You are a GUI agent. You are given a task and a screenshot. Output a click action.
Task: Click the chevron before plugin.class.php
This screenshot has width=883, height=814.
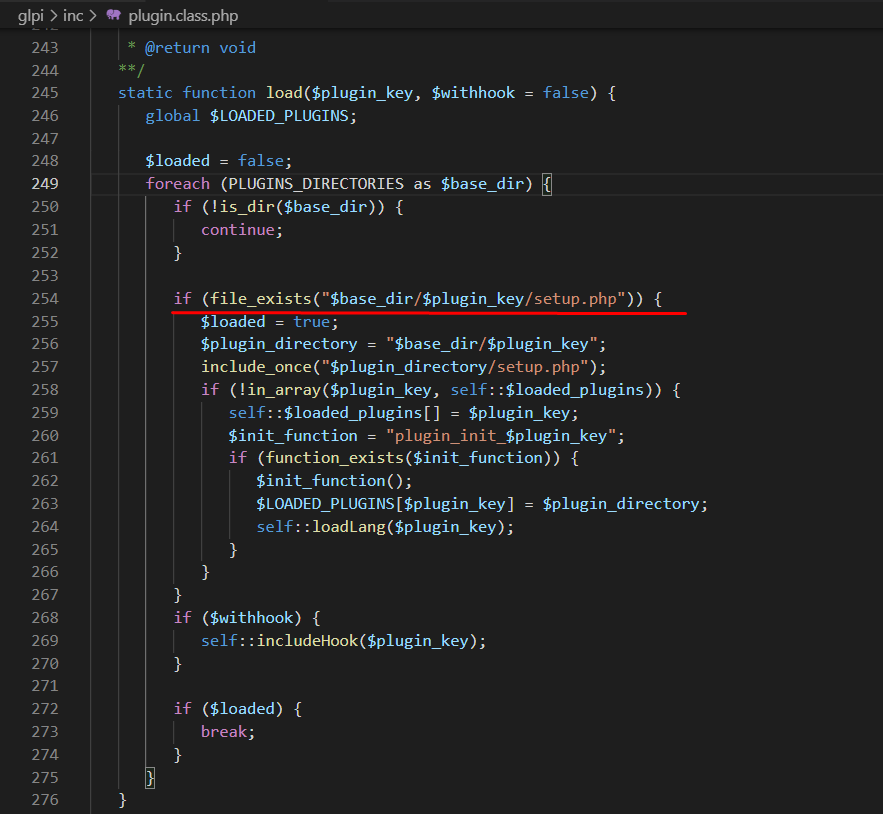(92, 16)
